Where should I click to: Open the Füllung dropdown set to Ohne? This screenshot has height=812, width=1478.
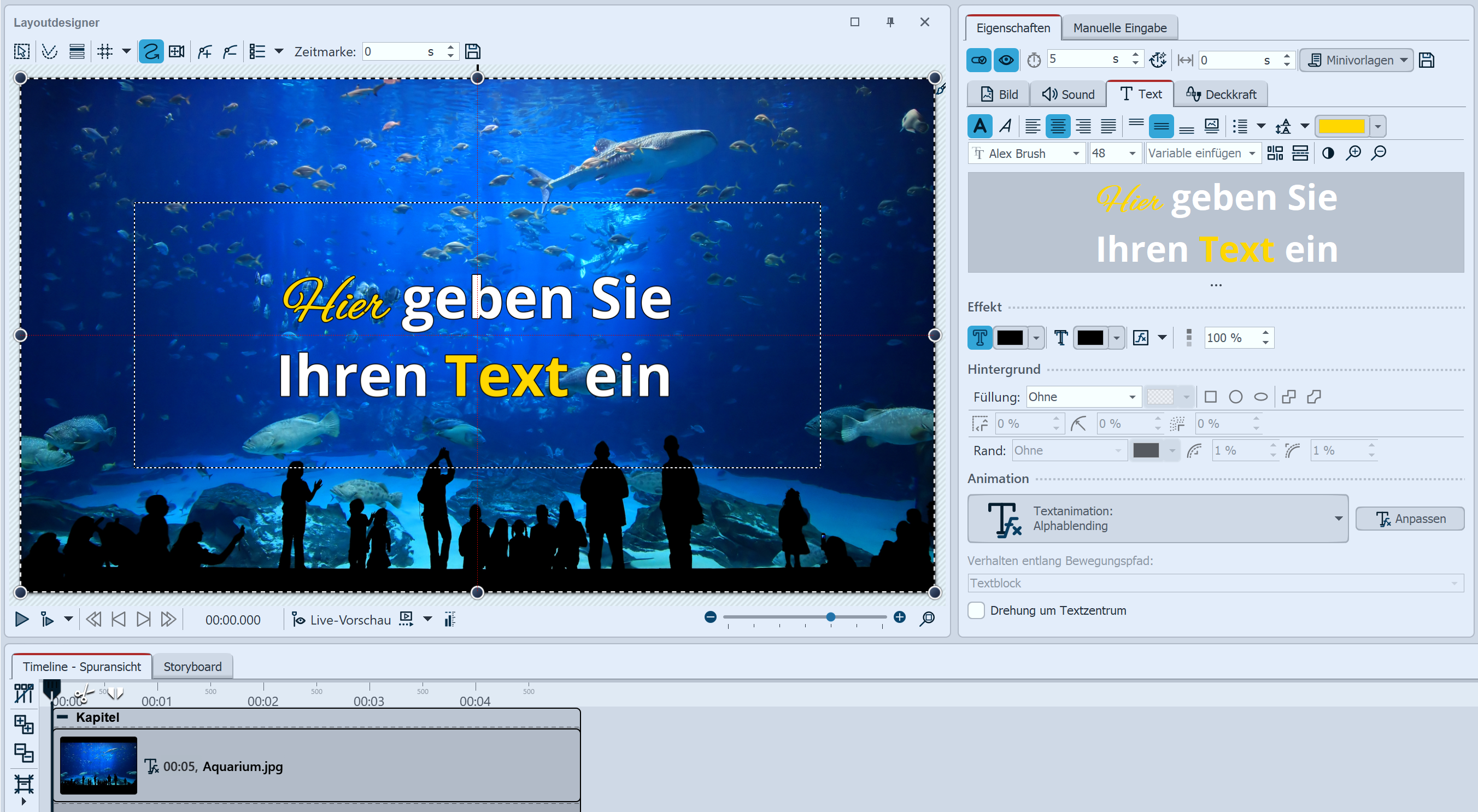coord(1082,396)
